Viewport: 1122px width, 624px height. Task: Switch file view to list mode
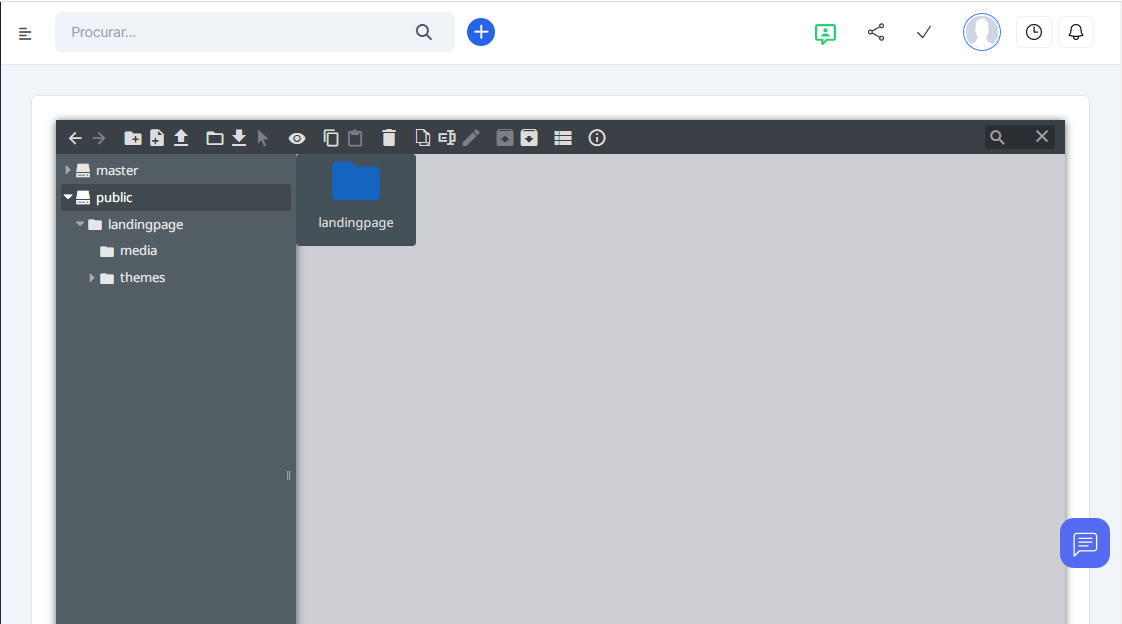[563, 138]
